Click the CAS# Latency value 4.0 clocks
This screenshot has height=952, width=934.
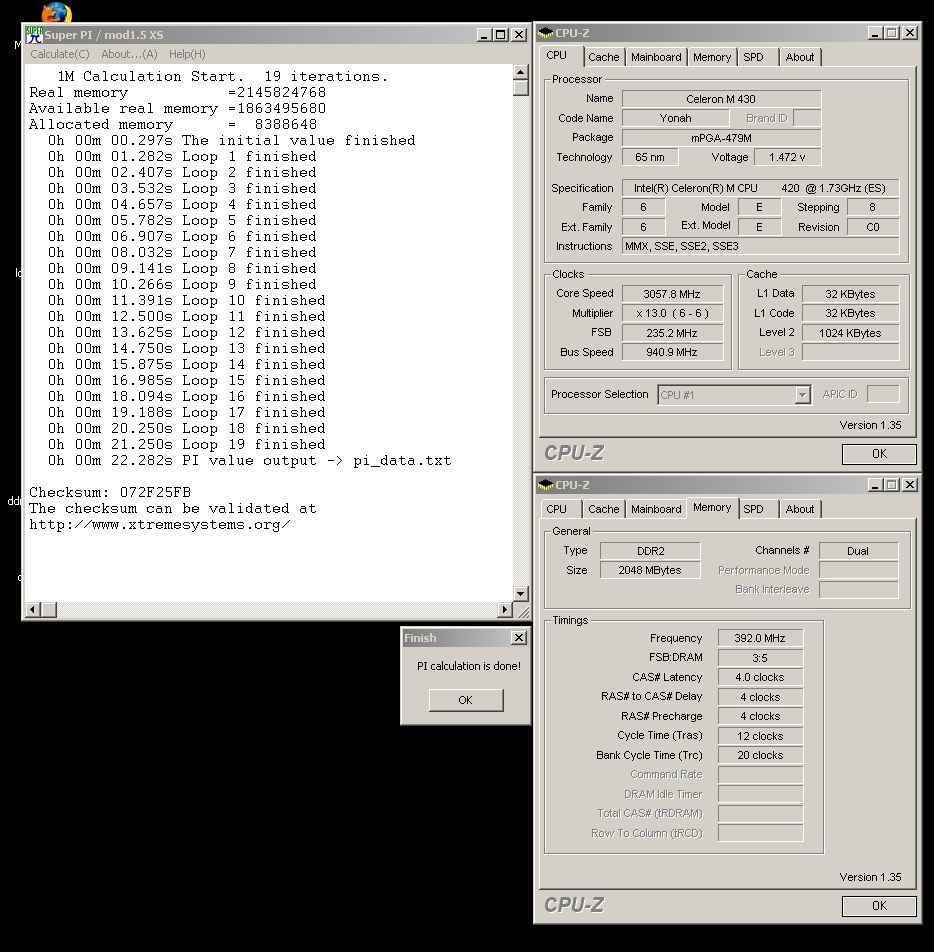tap(760, 677)
